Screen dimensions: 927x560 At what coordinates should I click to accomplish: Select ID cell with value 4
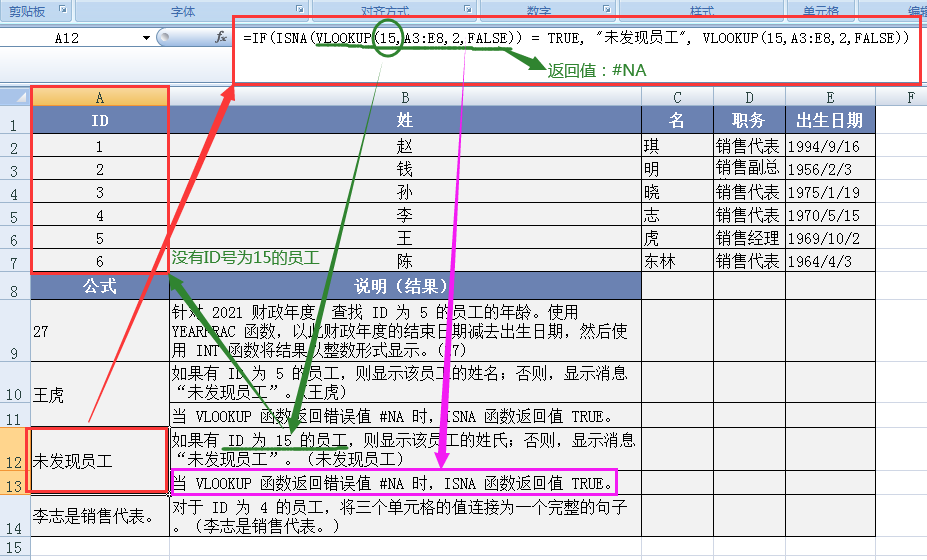click(99, 215)
